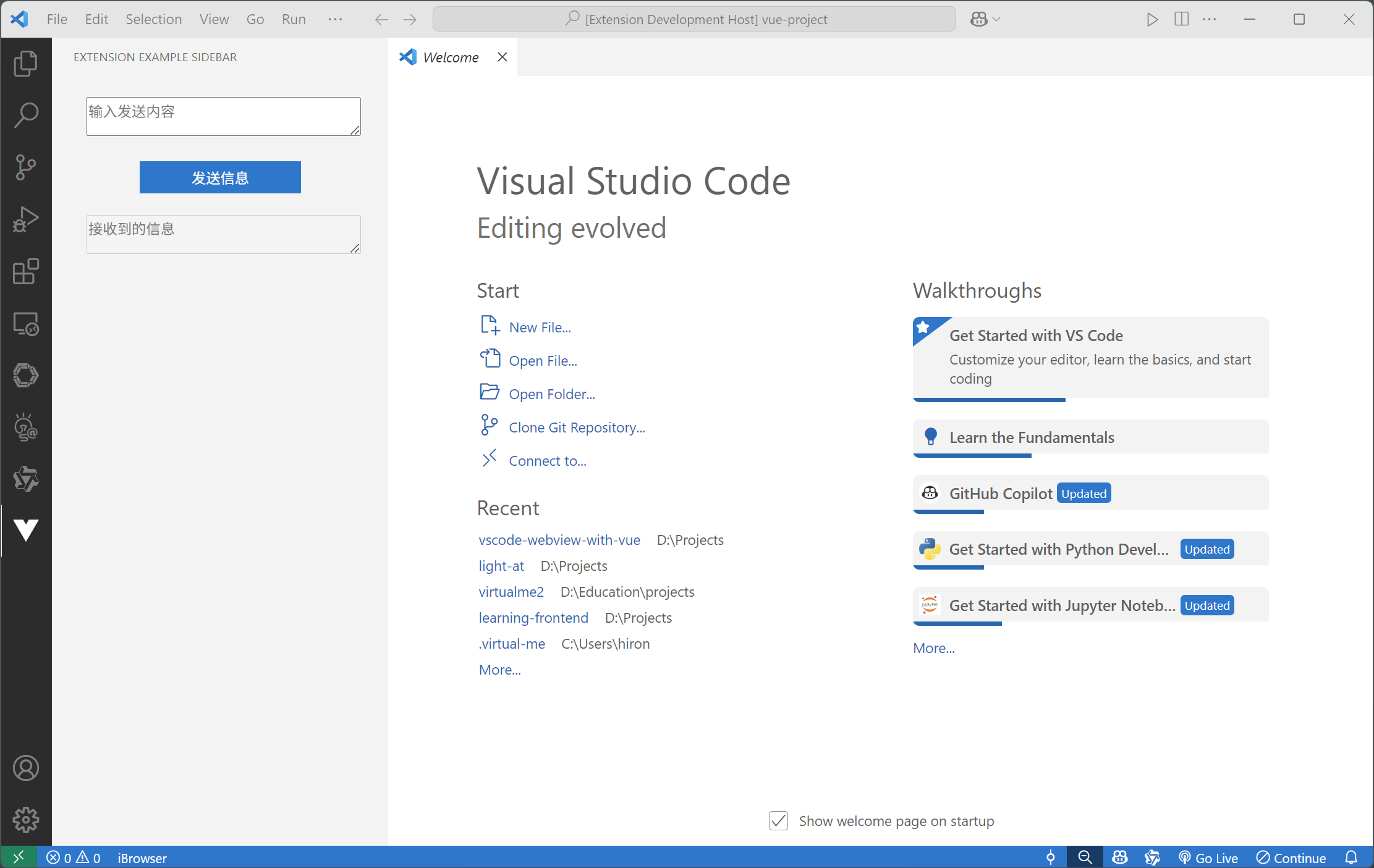Viewport: 1374px width, 868px height.
Task: Click the Clone Git Repository link
Action: coord(576,428)
